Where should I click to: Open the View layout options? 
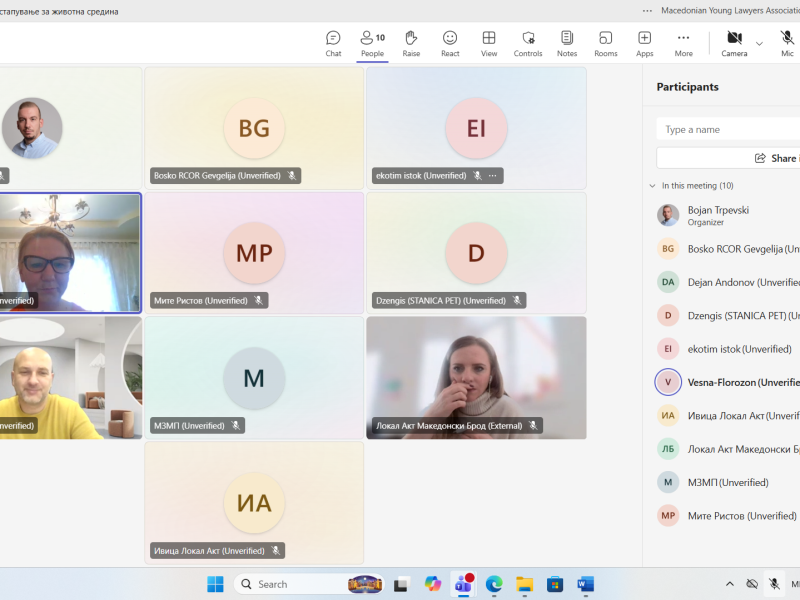(x=489, y=43)
